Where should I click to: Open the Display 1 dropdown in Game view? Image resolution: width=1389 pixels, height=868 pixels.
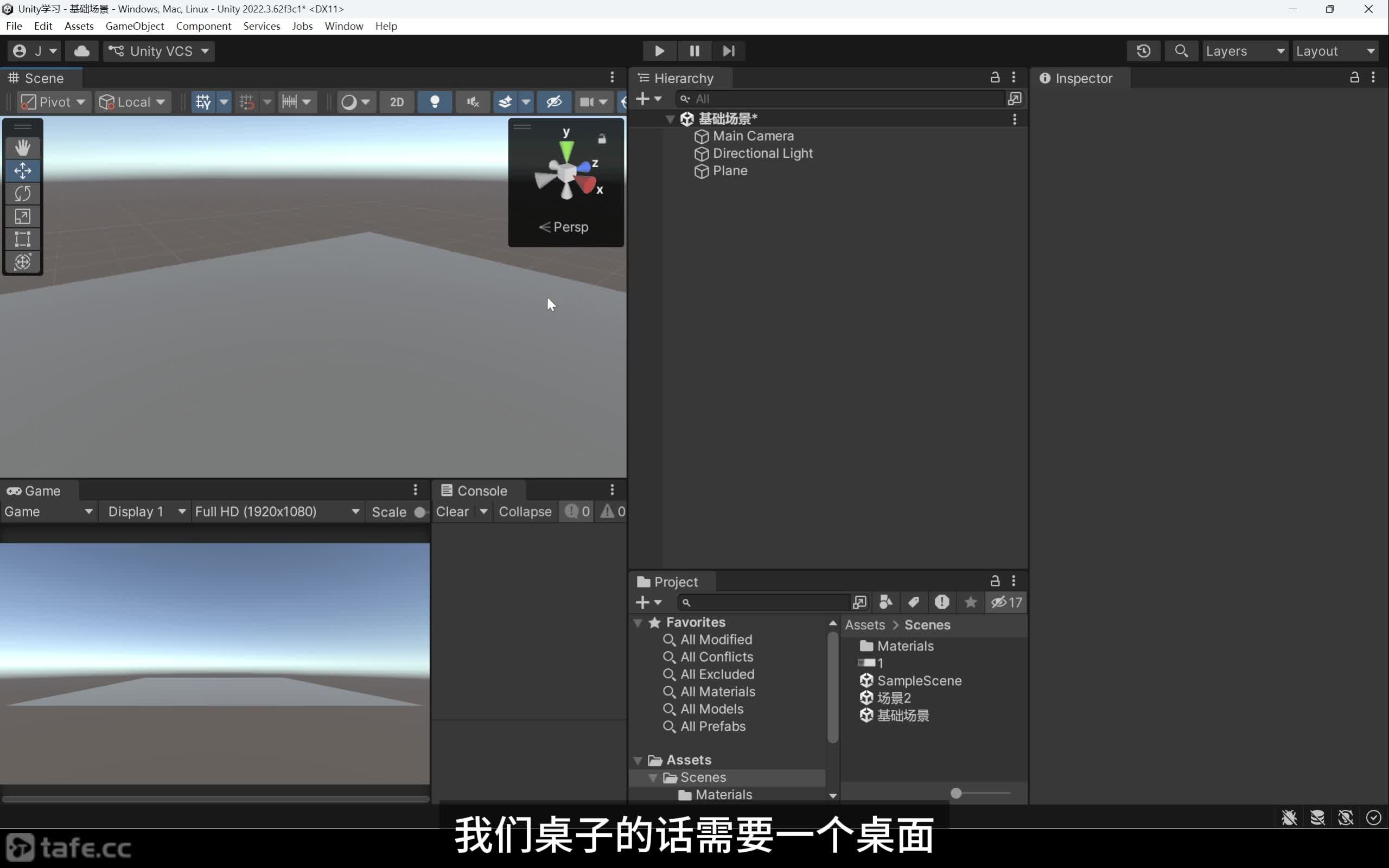[x=146, y=512]
